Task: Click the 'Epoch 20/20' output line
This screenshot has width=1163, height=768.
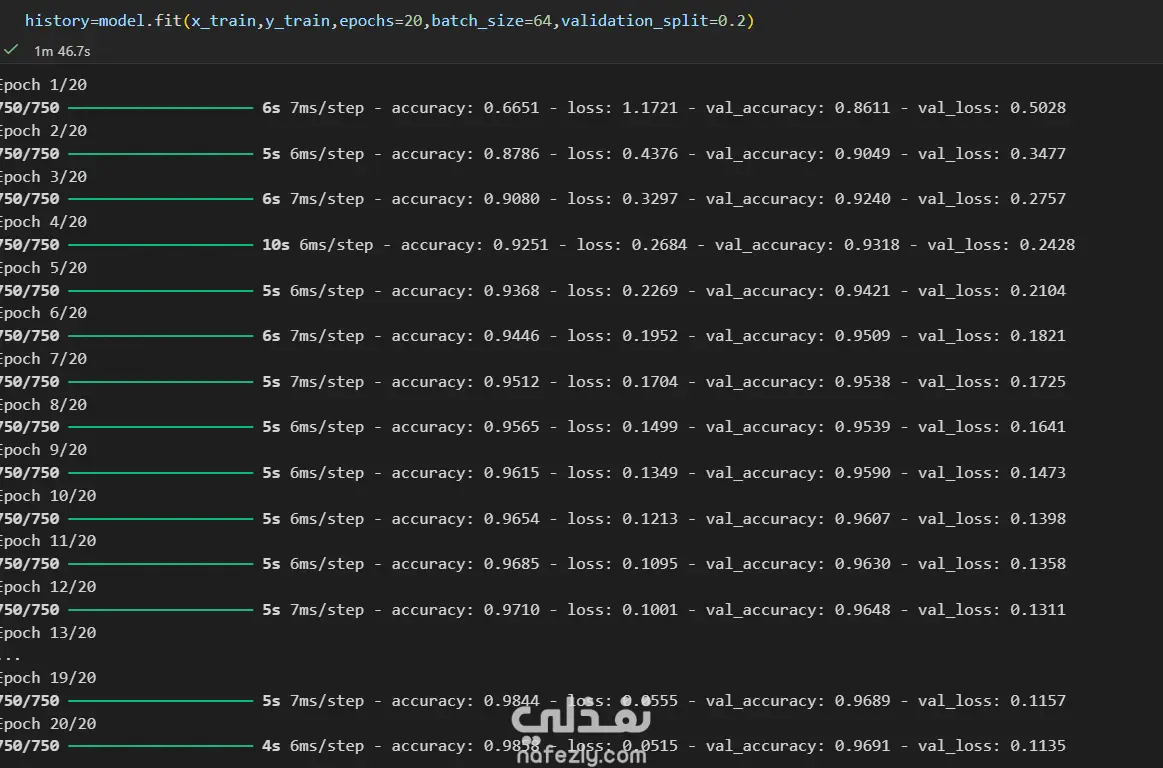Action: click(x=48, y=724)
